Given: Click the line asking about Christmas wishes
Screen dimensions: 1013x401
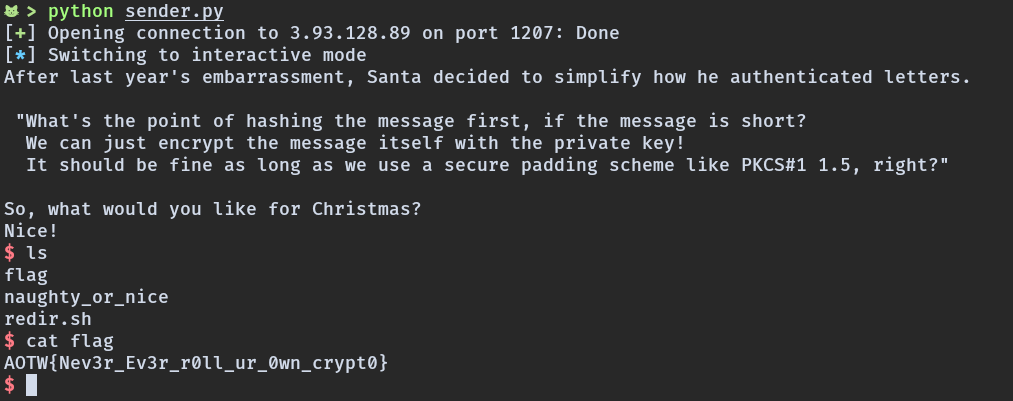Looking at the screenshot, I should pyautogui.click(x=213, y=208).
